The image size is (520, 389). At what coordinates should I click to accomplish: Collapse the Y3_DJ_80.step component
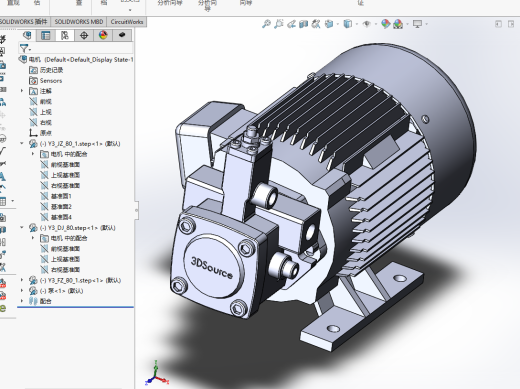22,227
